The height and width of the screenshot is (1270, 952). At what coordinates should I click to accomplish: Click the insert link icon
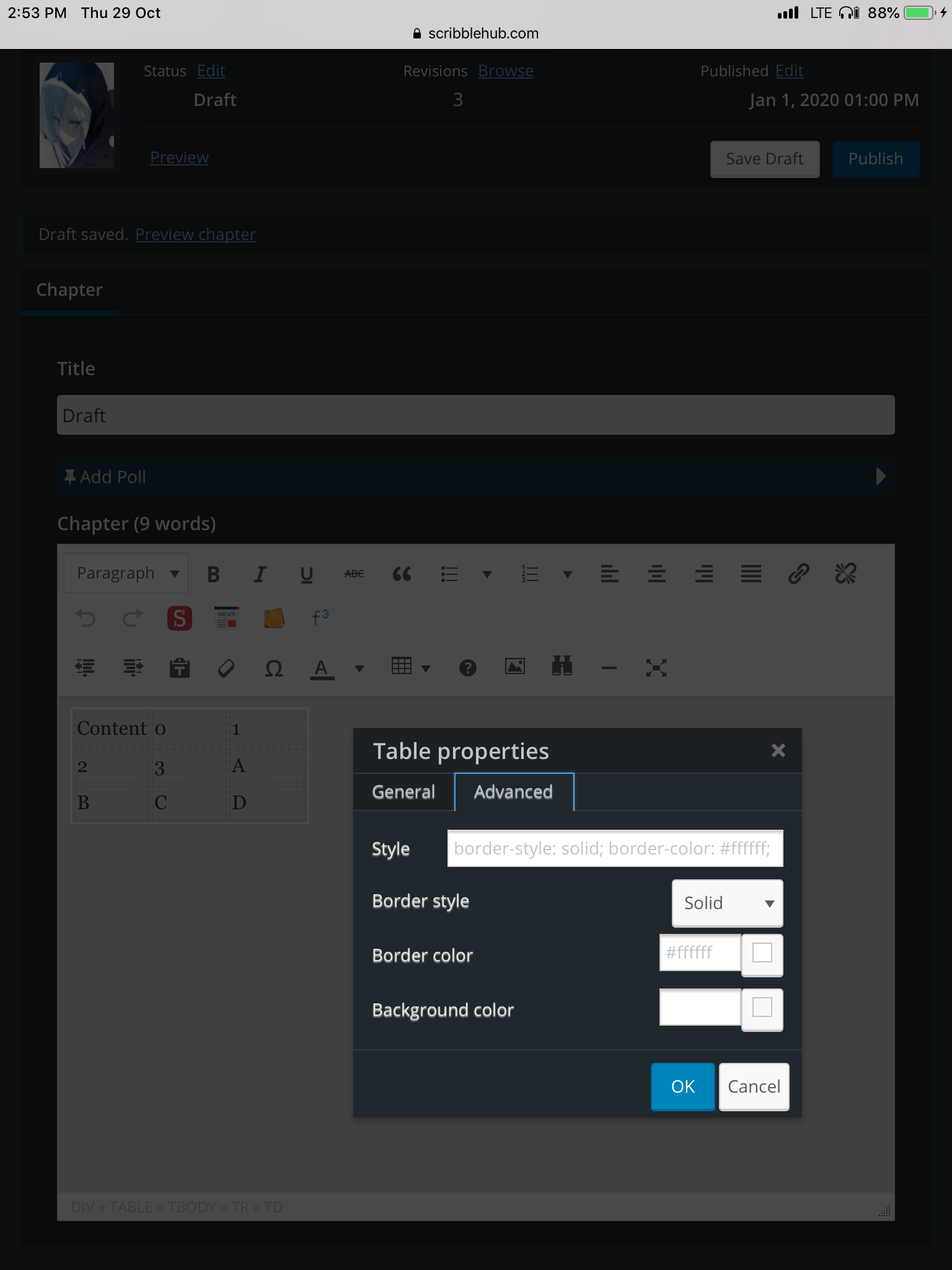798,574
